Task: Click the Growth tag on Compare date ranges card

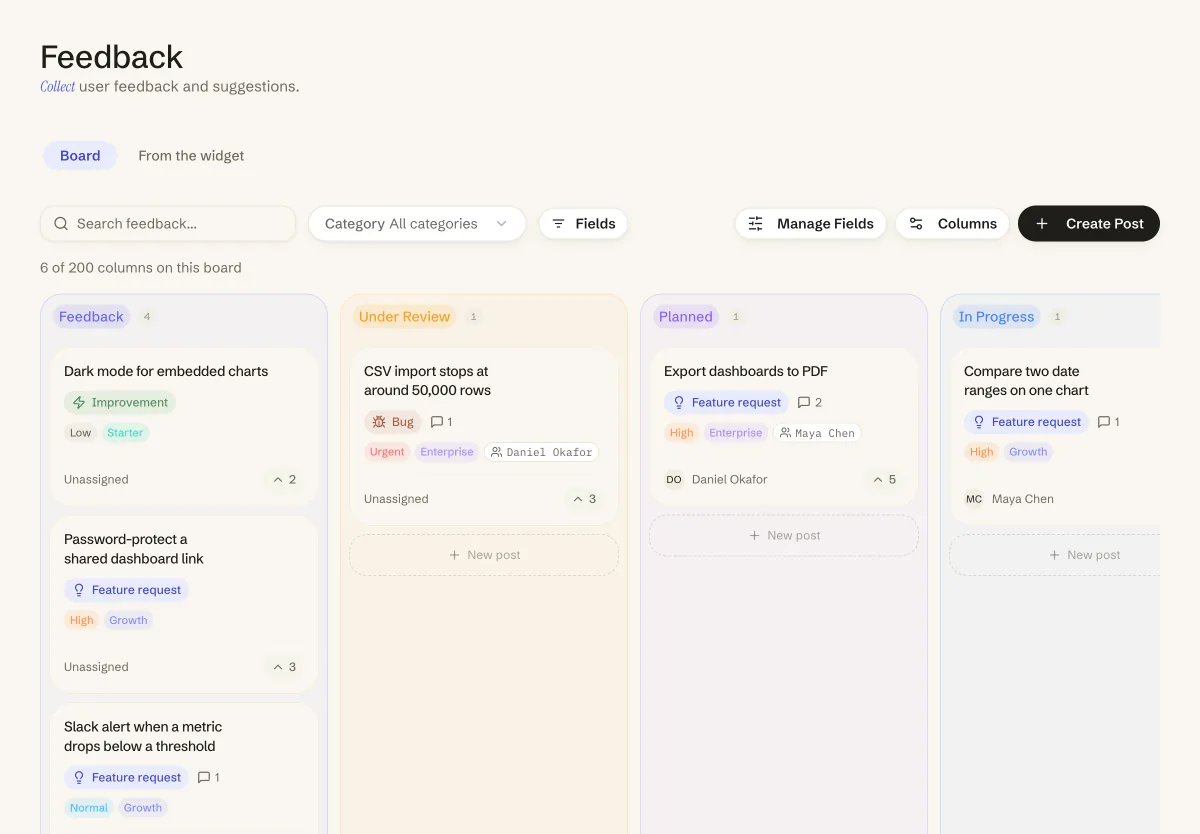Action: [1028, 452]
